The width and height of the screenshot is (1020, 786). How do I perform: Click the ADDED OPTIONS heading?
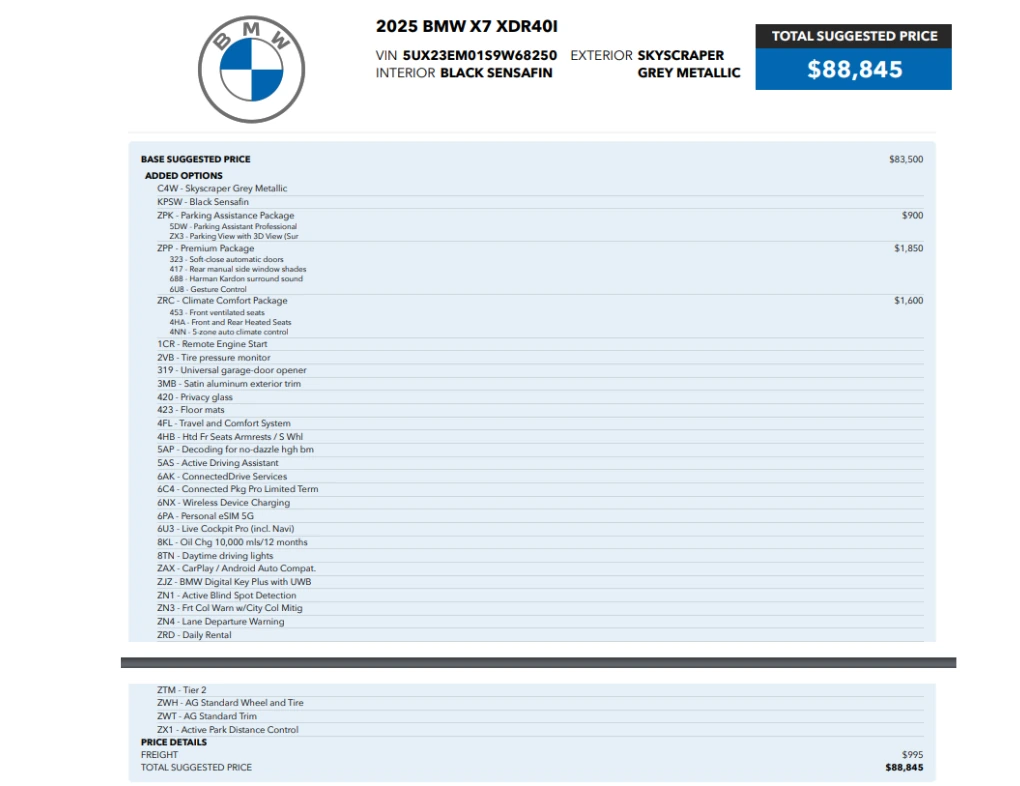(183, 176)
